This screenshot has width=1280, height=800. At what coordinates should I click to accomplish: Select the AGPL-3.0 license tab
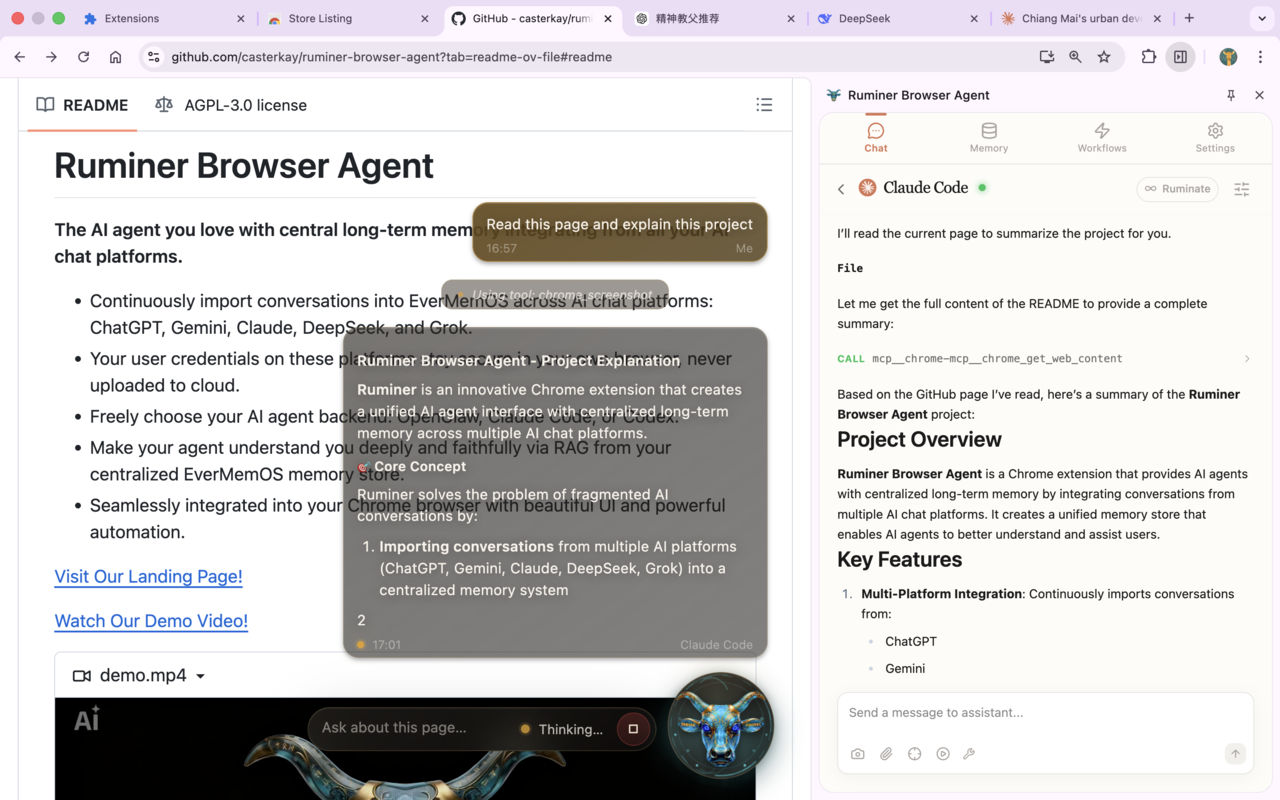[x=231, y=105]
